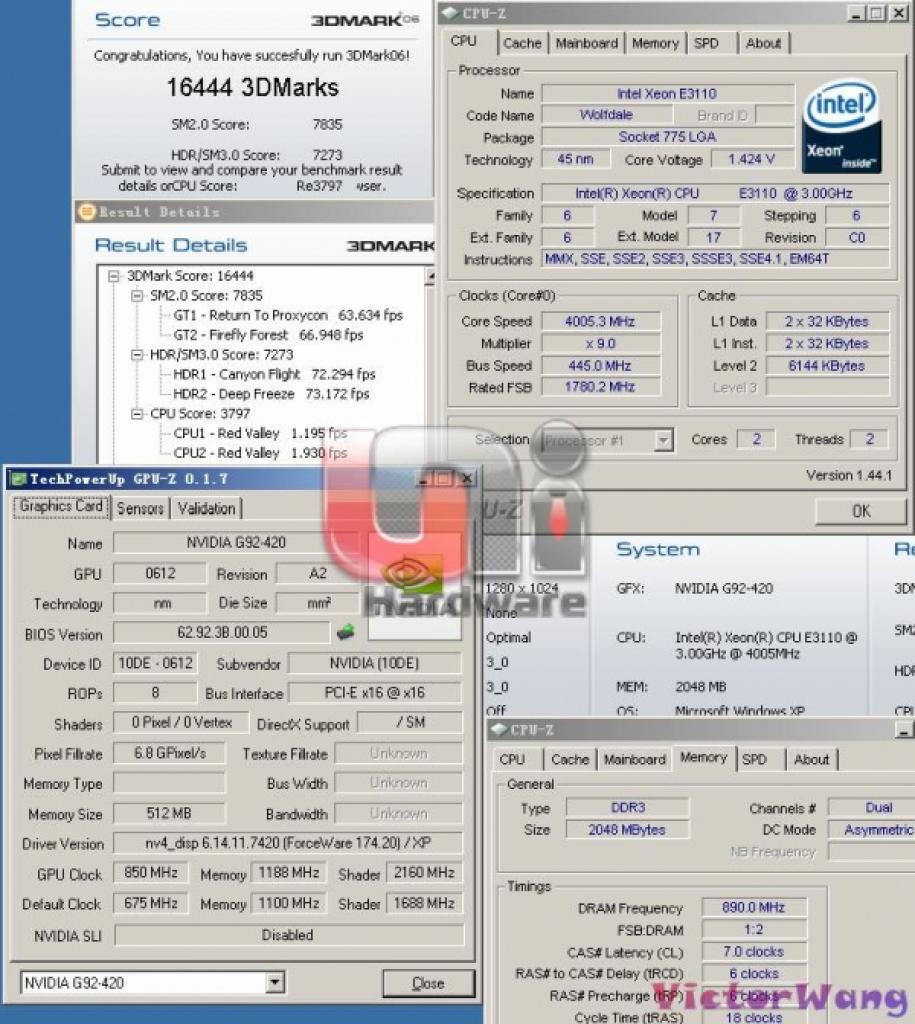Open Memory tab in top CPU-Z
This screenshot has width=915, height=1024.
click(655, 43)
